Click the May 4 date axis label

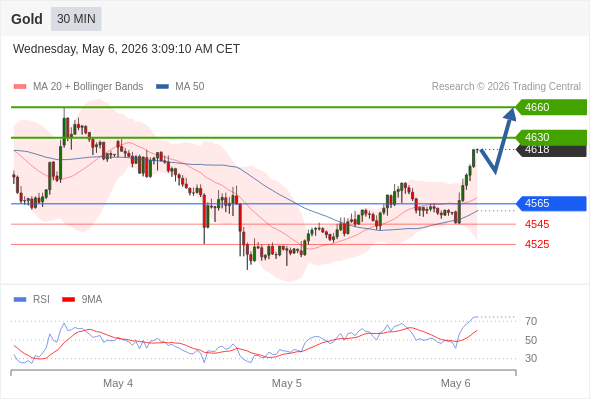coord(118,383)
